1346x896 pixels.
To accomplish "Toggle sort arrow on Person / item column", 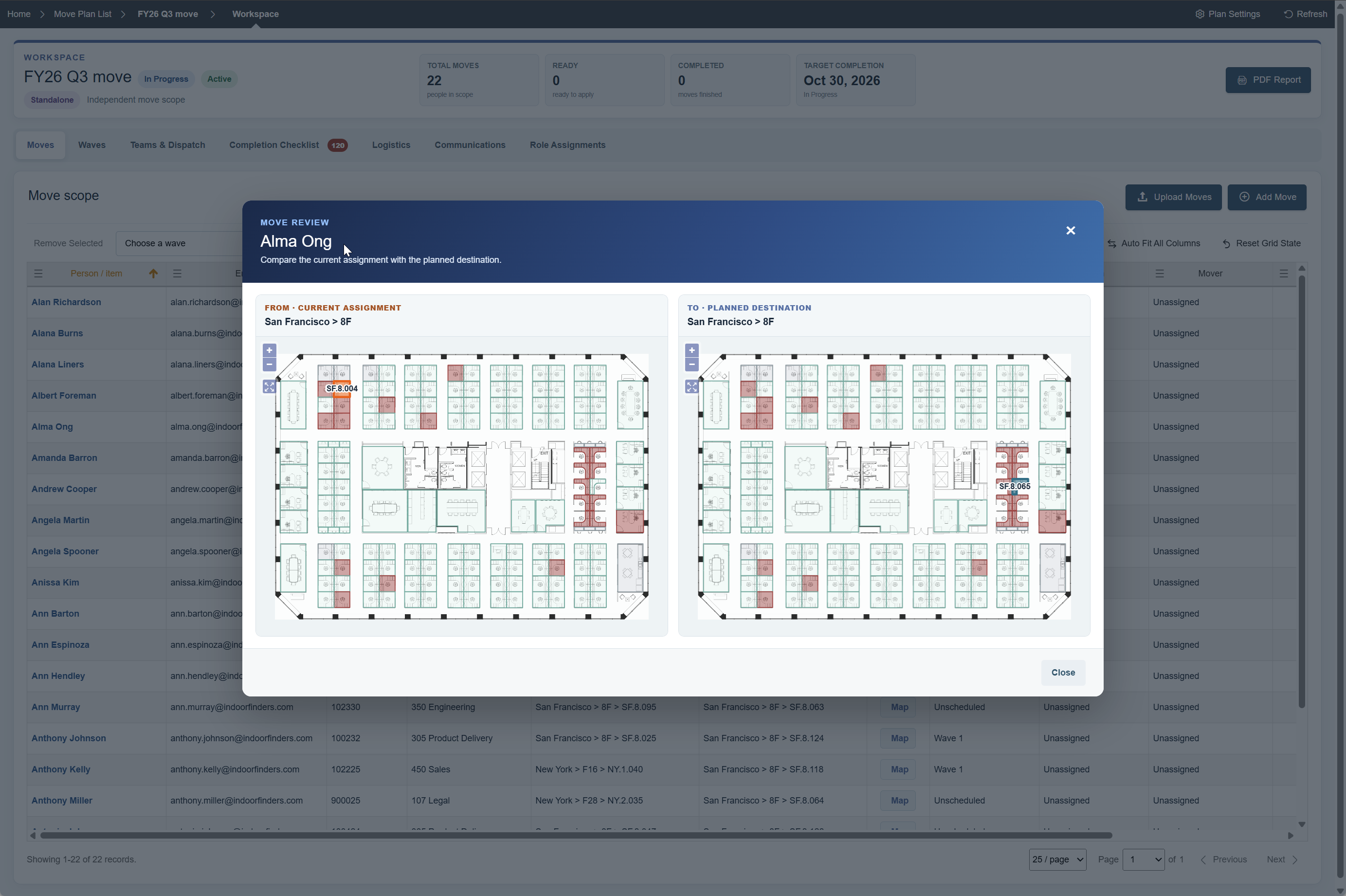I will pos(153,274).
